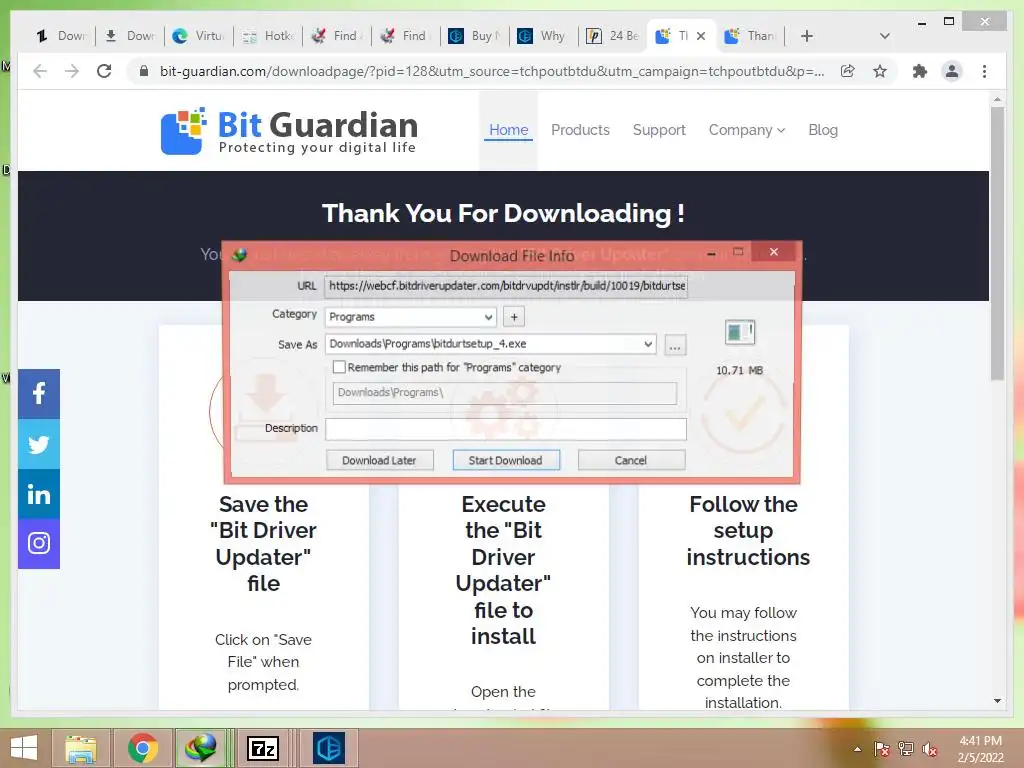This screenshot has height=768, width=1024.
Task: Enable Remember this path for Programs category
Action: (x=339, y=367)
